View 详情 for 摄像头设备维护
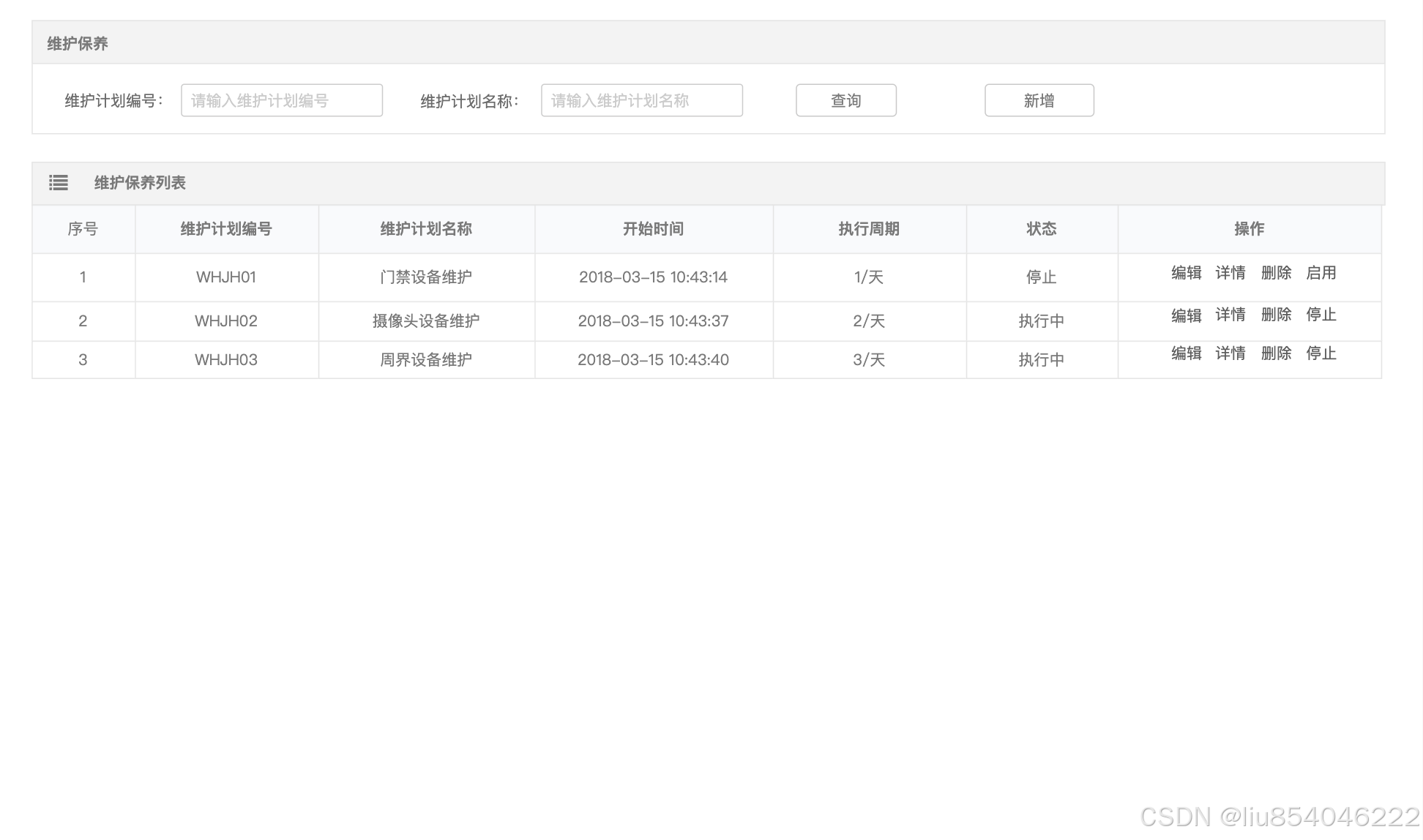 click(x=1230, y=315)
